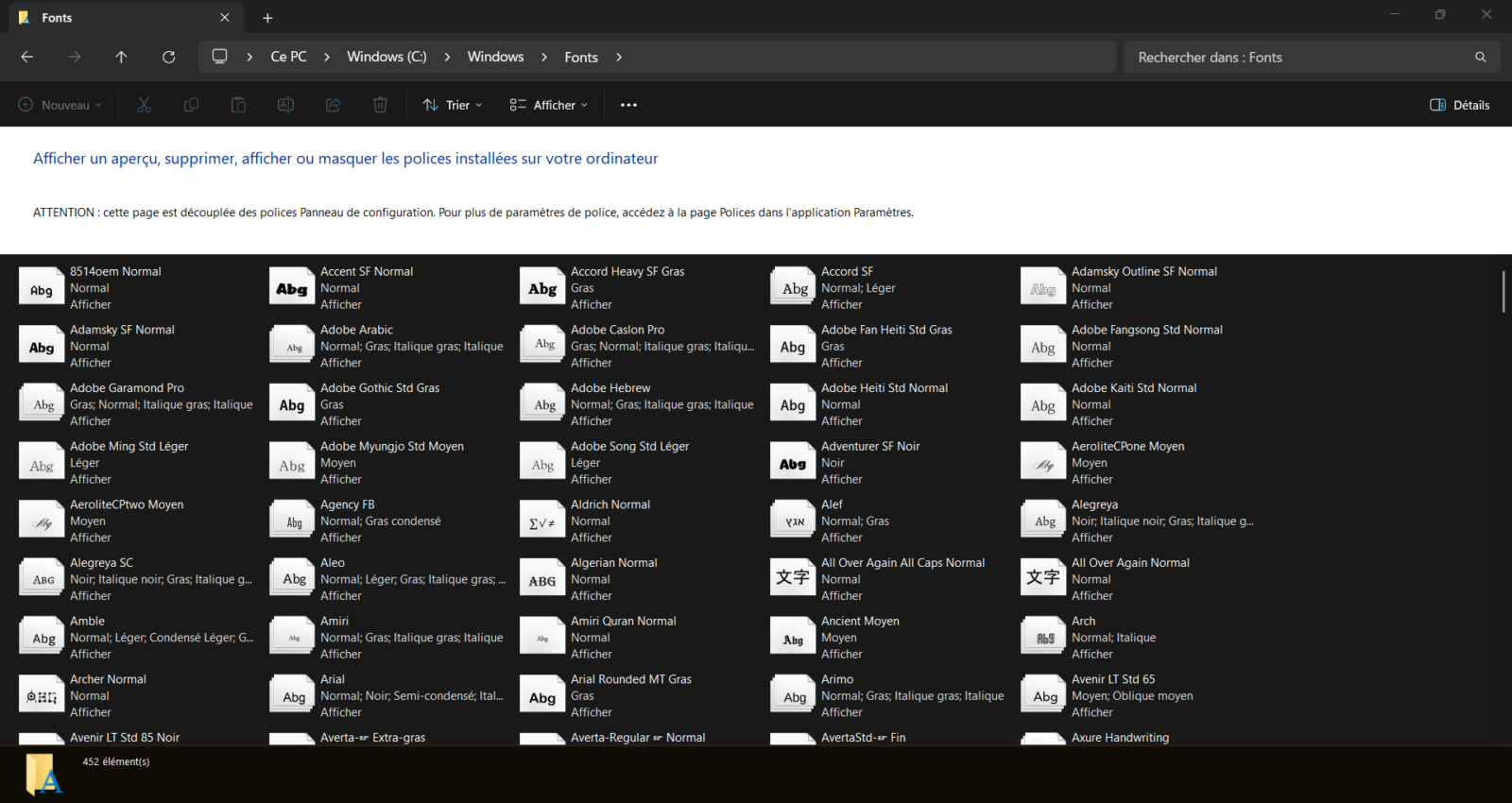Select Adobe Fan Heiti Std Gras name
The height and width of the screenshot is (803, 1512).
pos(886,330)
